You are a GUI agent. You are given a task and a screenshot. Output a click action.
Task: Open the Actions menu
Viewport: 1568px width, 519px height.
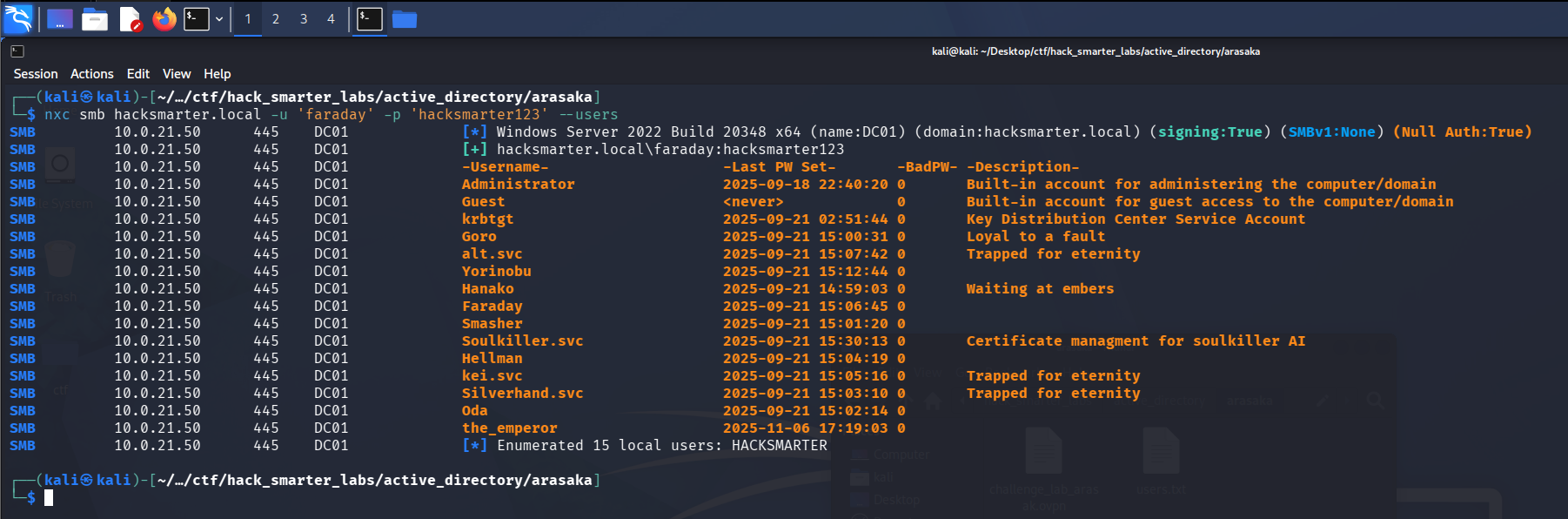(x=92, y=74)
